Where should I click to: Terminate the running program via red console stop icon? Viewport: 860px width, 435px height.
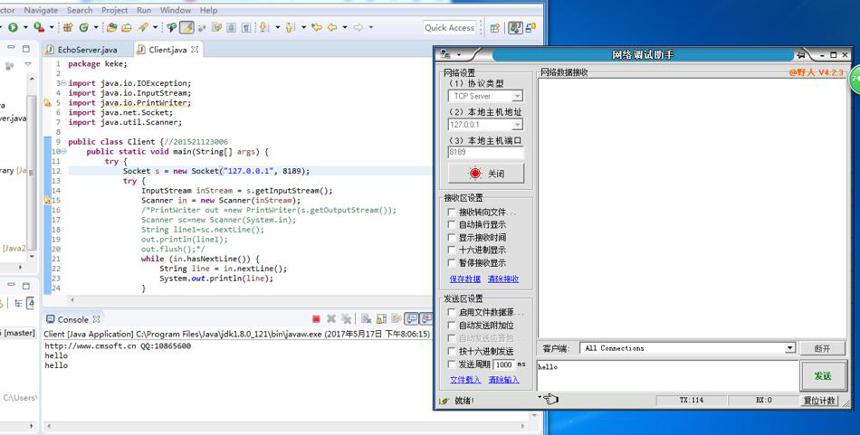pyautogui.click(x=316, y=319)
